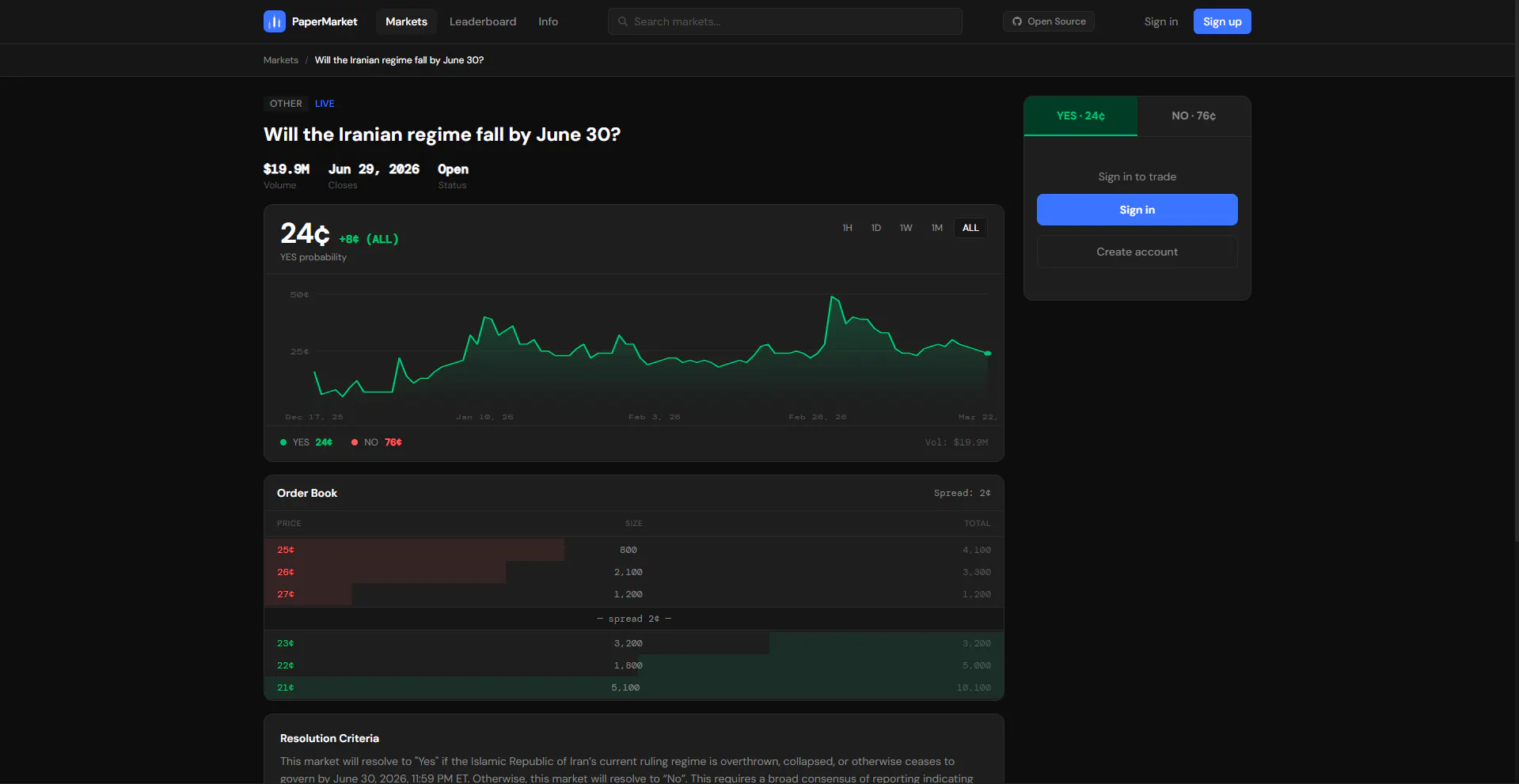Screen dimensions: 1519x784
Task: Click the blue Sign in trade button
Action: (1137, 210)
